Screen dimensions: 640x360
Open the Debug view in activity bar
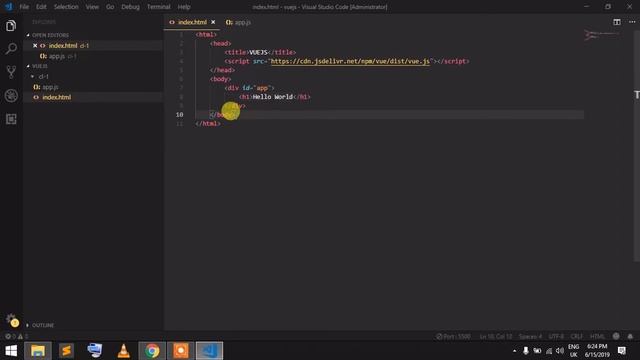click(x=11, y=96)
